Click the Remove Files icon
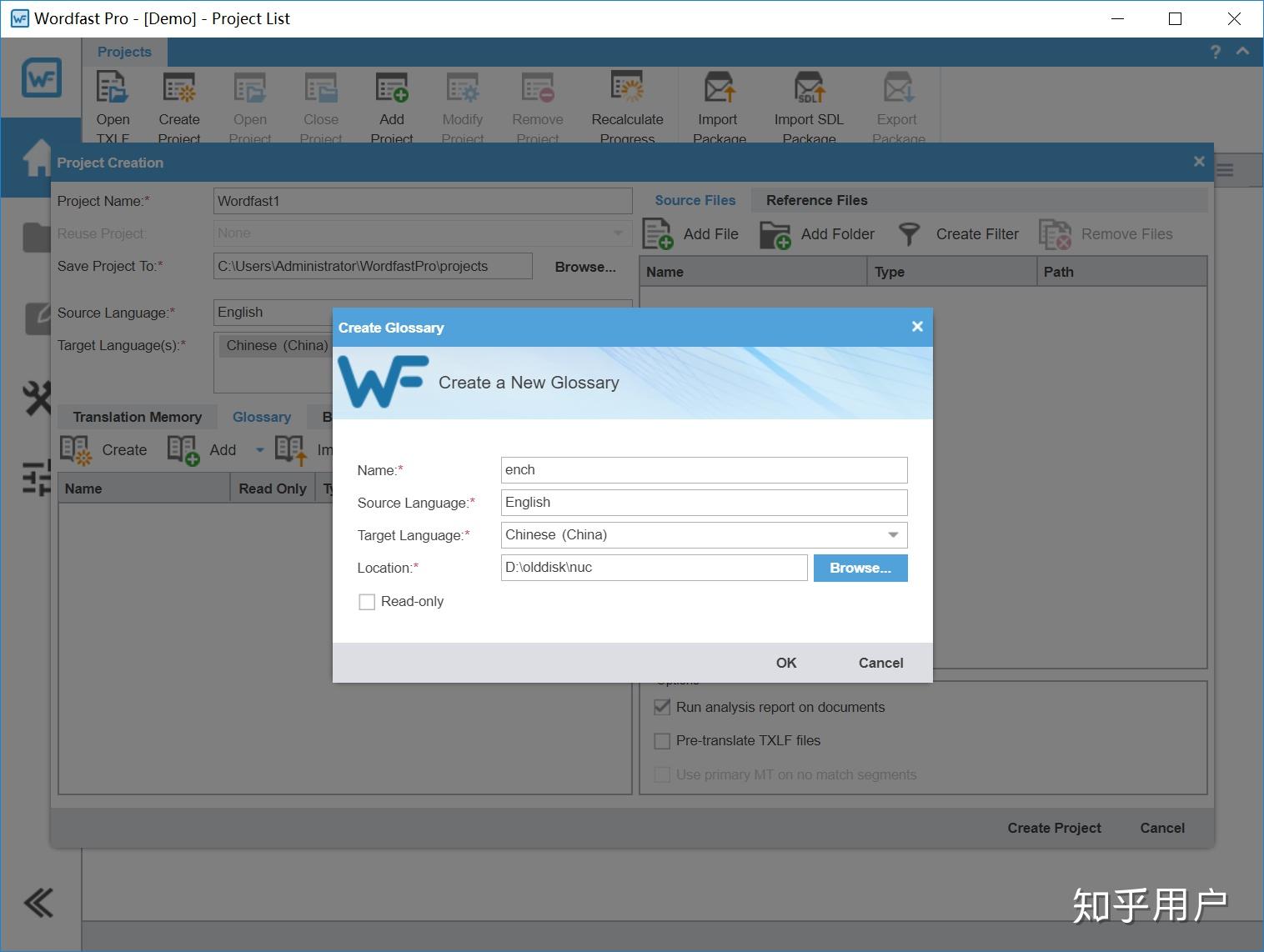This screenshot has height=952, width=1264. (1055, 234)
